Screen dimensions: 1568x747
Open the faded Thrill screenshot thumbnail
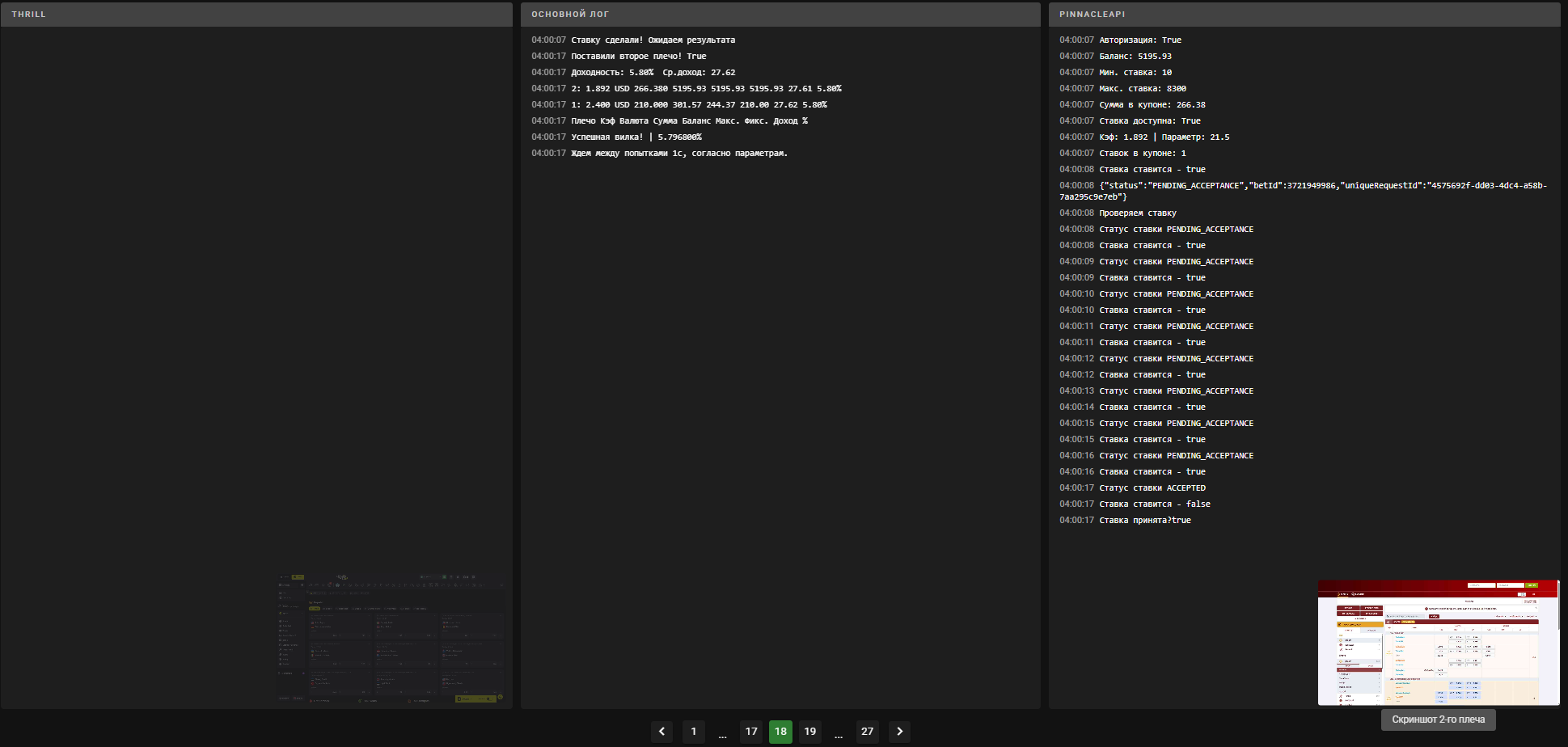(391, 638)
